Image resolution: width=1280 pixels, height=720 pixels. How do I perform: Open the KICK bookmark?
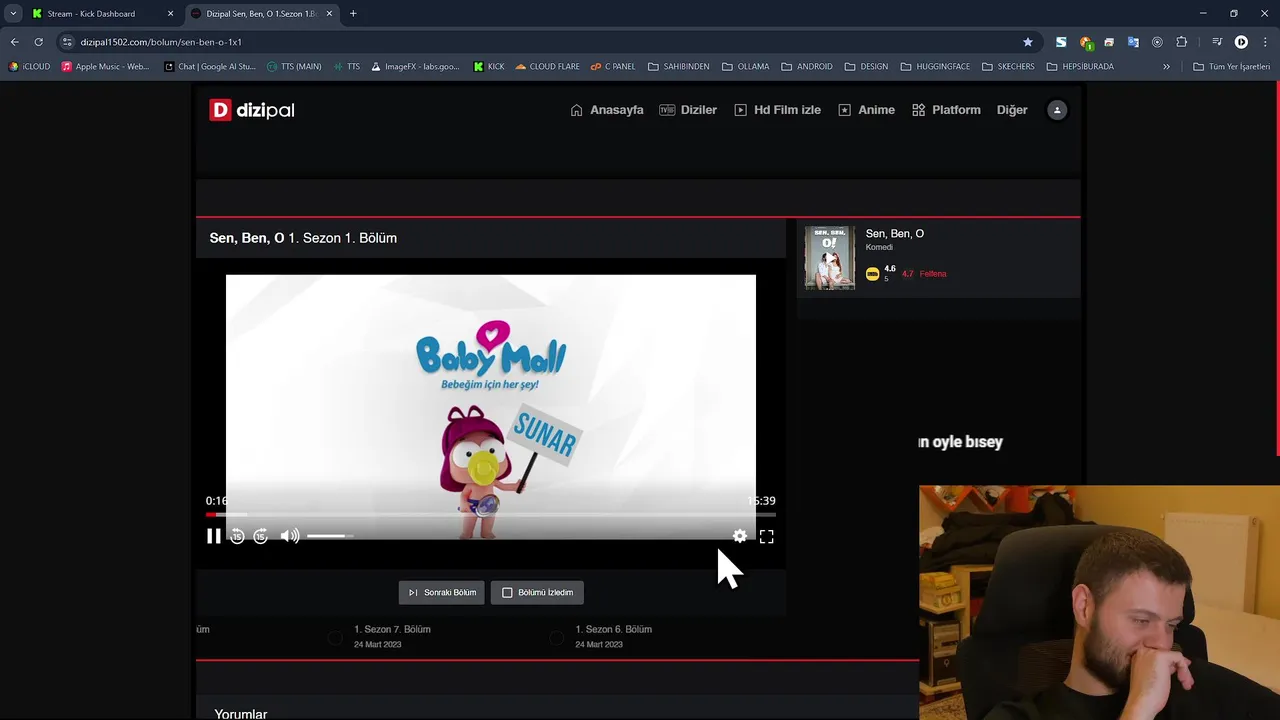point(489,67)
